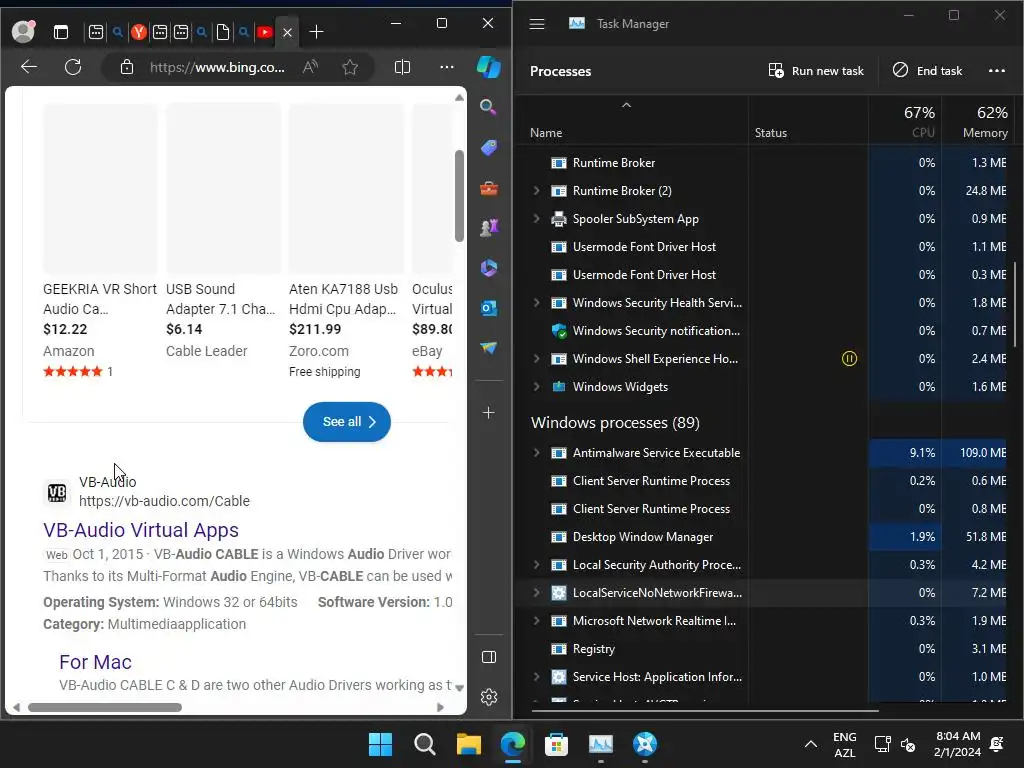Sort processes by the Status column
1024x768 pixels.
[x=771, y=133]
